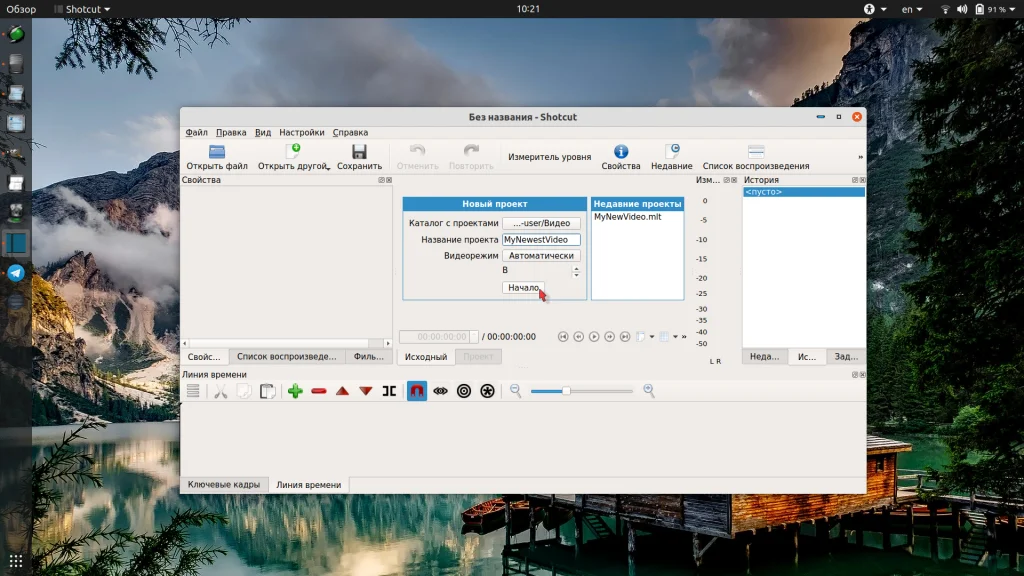Switch to the Ключевые кадры tab
Viewport: 1024px width, 576px height.
pyautogui.click(x=224, y=484)
